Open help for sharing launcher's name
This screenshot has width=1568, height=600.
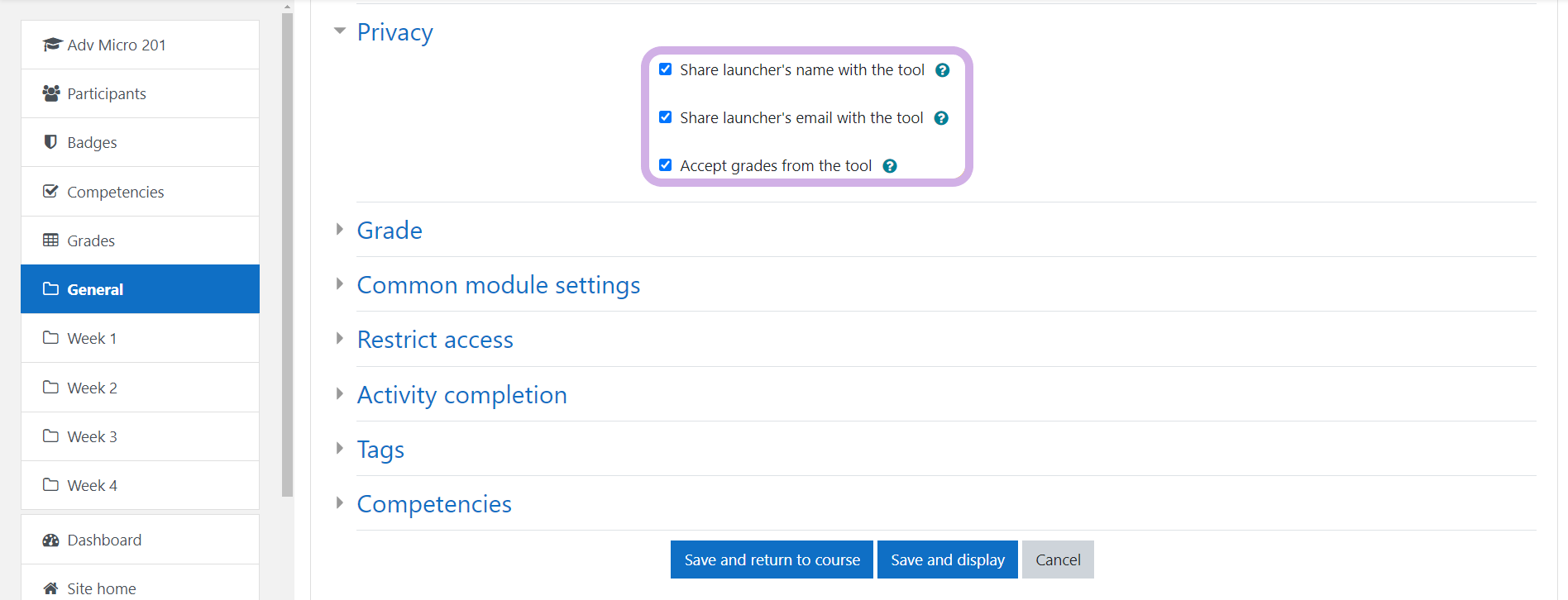[942, 70]
